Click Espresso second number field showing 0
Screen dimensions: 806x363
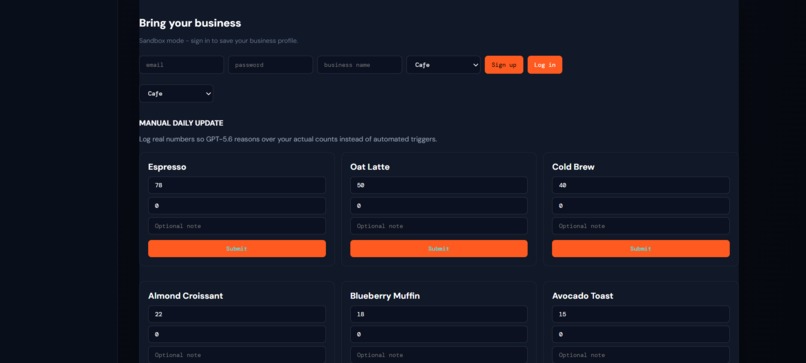click(x=237, y=206)
